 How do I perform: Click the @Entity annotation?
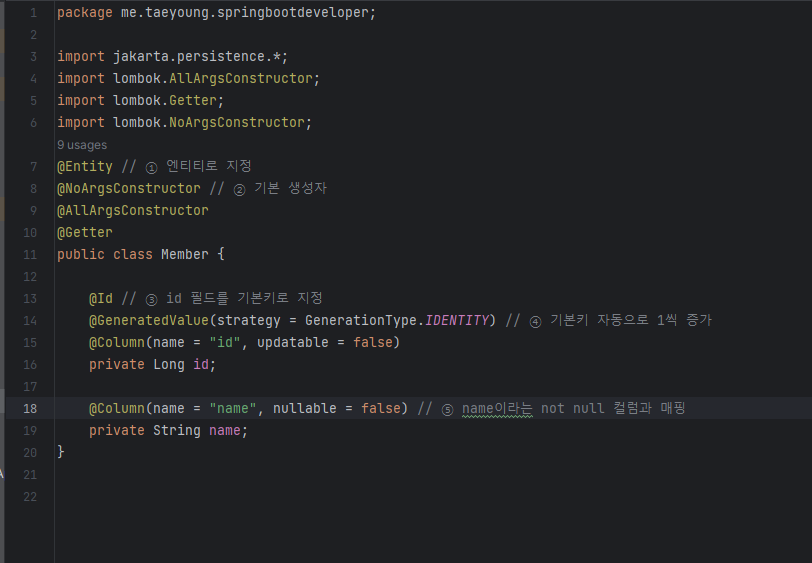[x=84, y=167]
